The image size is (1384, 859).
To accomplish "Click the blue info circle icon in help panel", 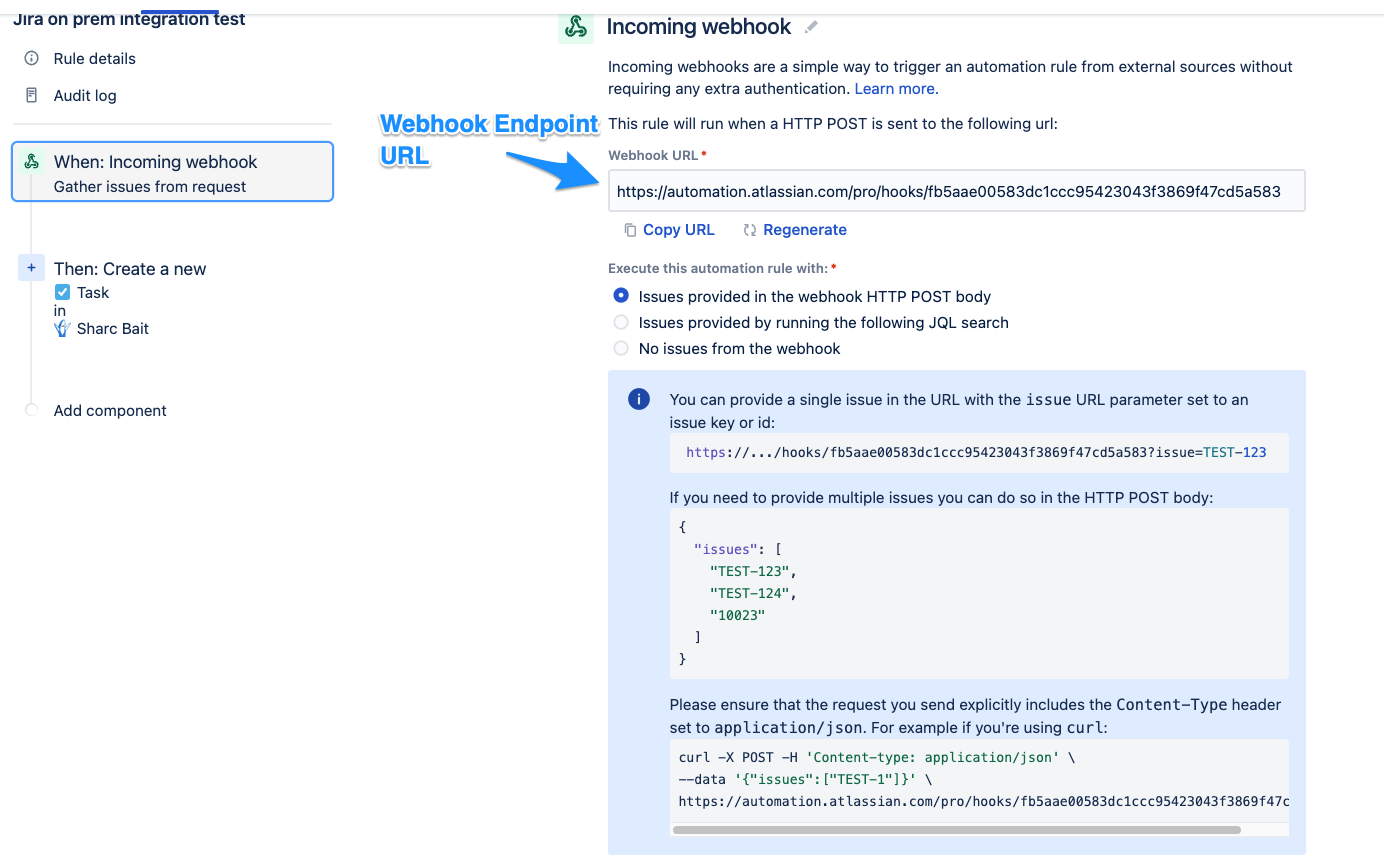I will pyautogui.click(x=638, y=399).
